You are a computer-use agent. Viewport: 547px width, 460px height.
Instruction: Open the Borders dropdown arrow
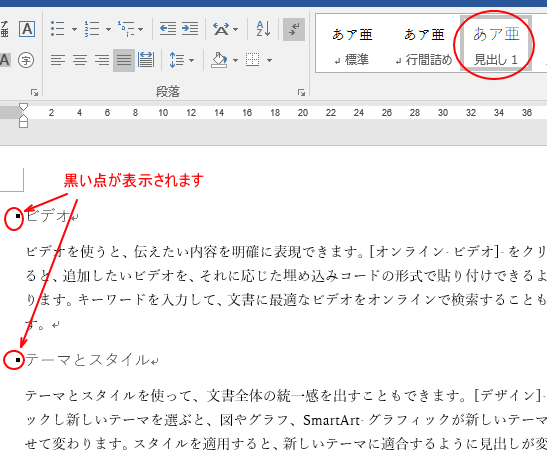(x=269, y=60)
